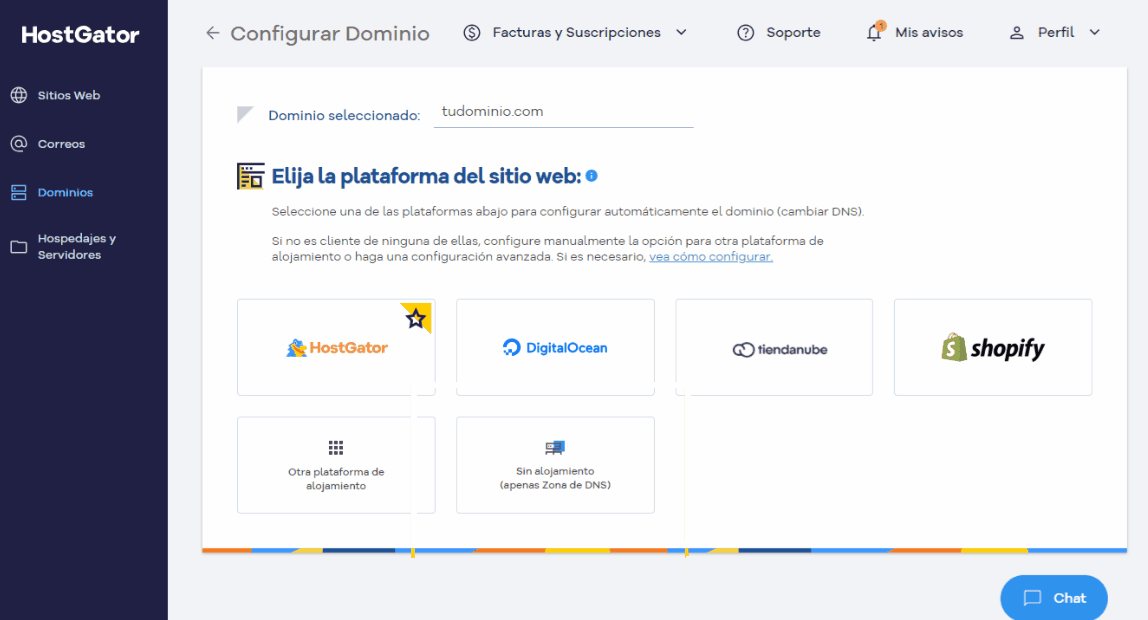Click the Soporte question mark icon
The image size is (1148, 620).
pyautogui.click(x=745, y=33)
